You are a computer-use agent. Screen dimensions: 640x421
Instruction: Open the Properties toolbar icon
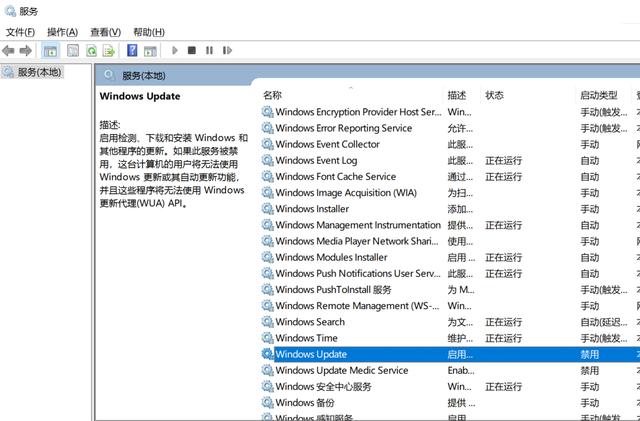pyautogui.click(x=73, y=51)
